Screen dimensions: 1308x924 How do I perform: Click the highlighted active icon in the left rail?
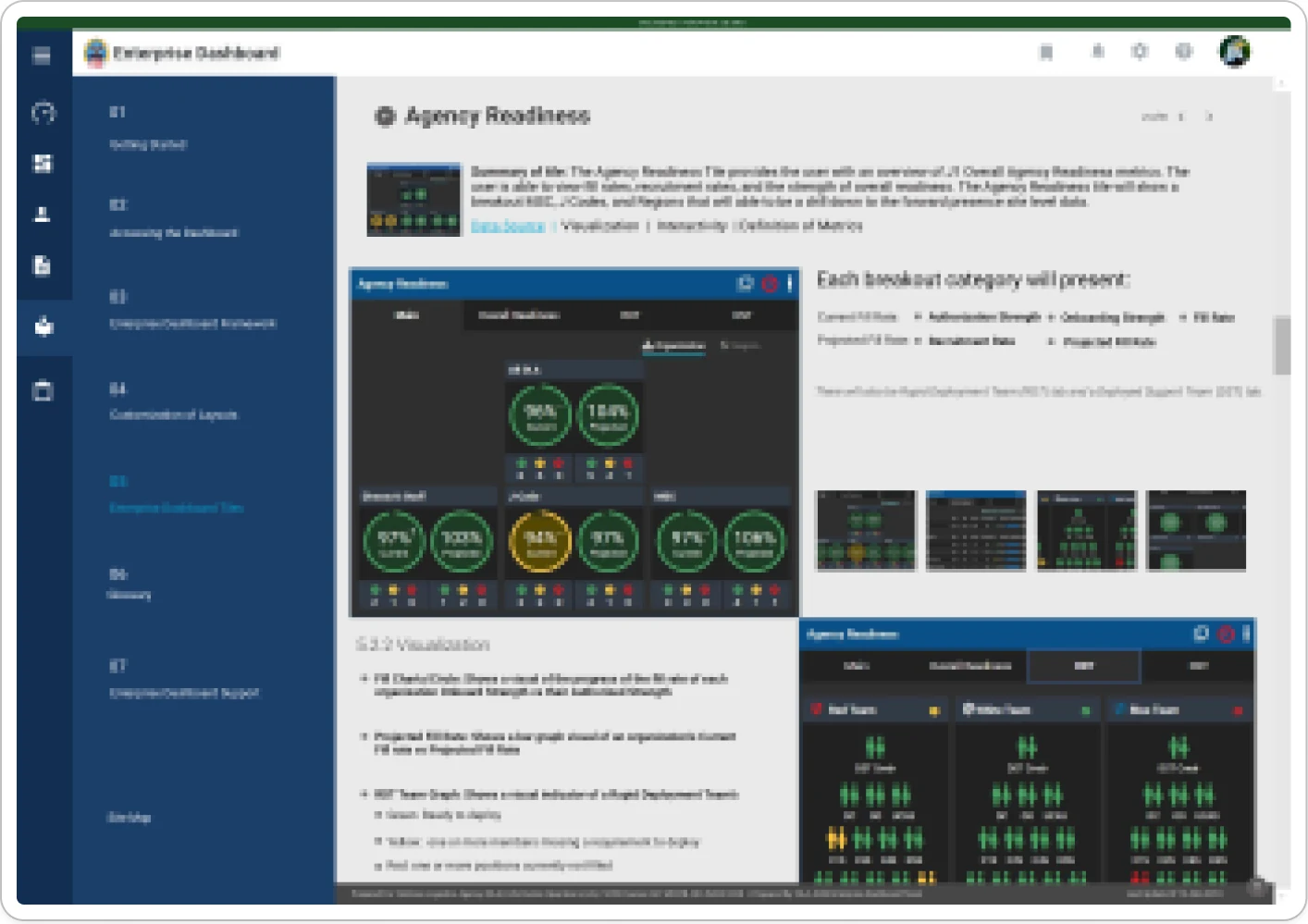(x=43, y=326)
